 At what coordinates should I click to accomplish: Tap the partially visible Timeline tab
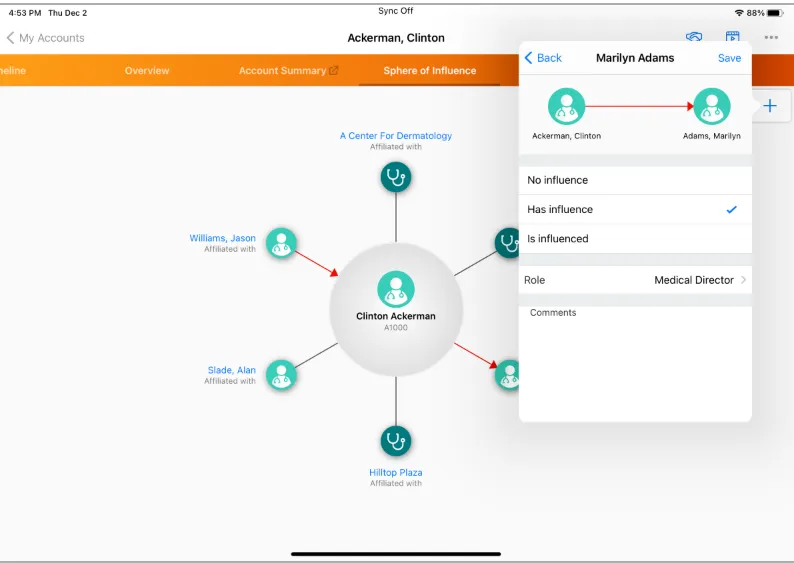(13, 71)
